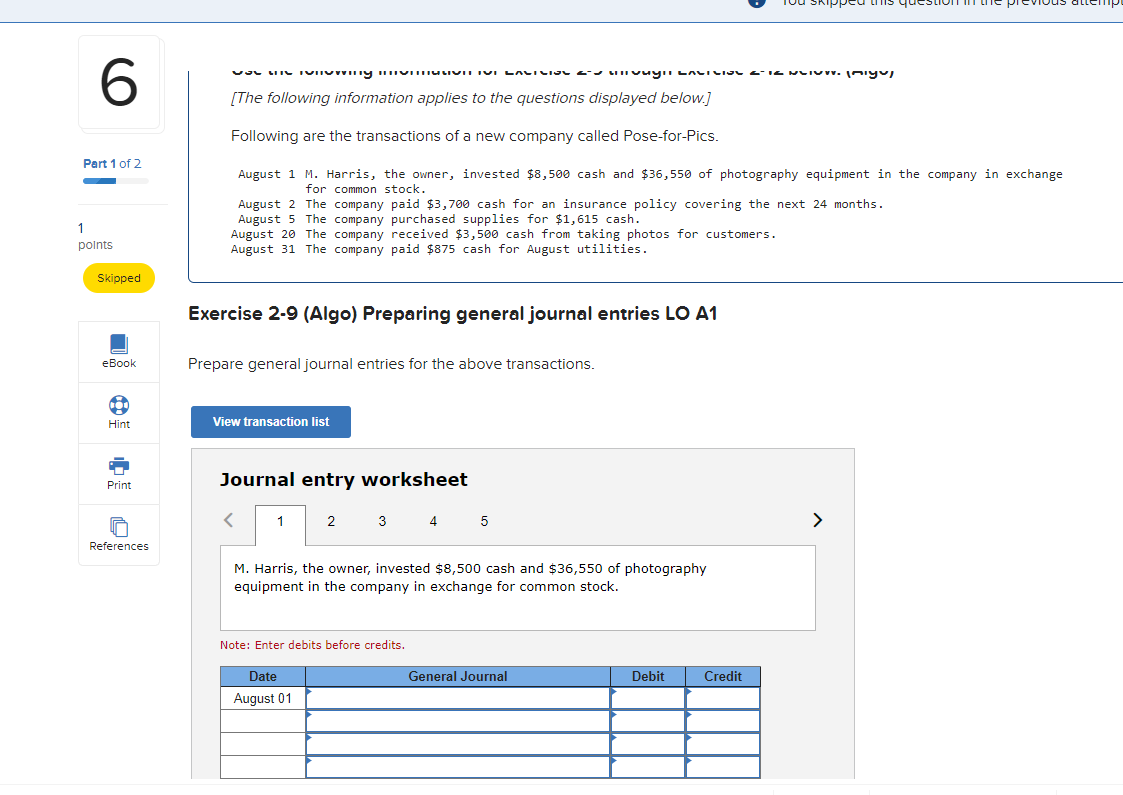1123x795 pixels.
Task: Click Part 1 of 2 progress bar
Action: [x=116, y=181]
